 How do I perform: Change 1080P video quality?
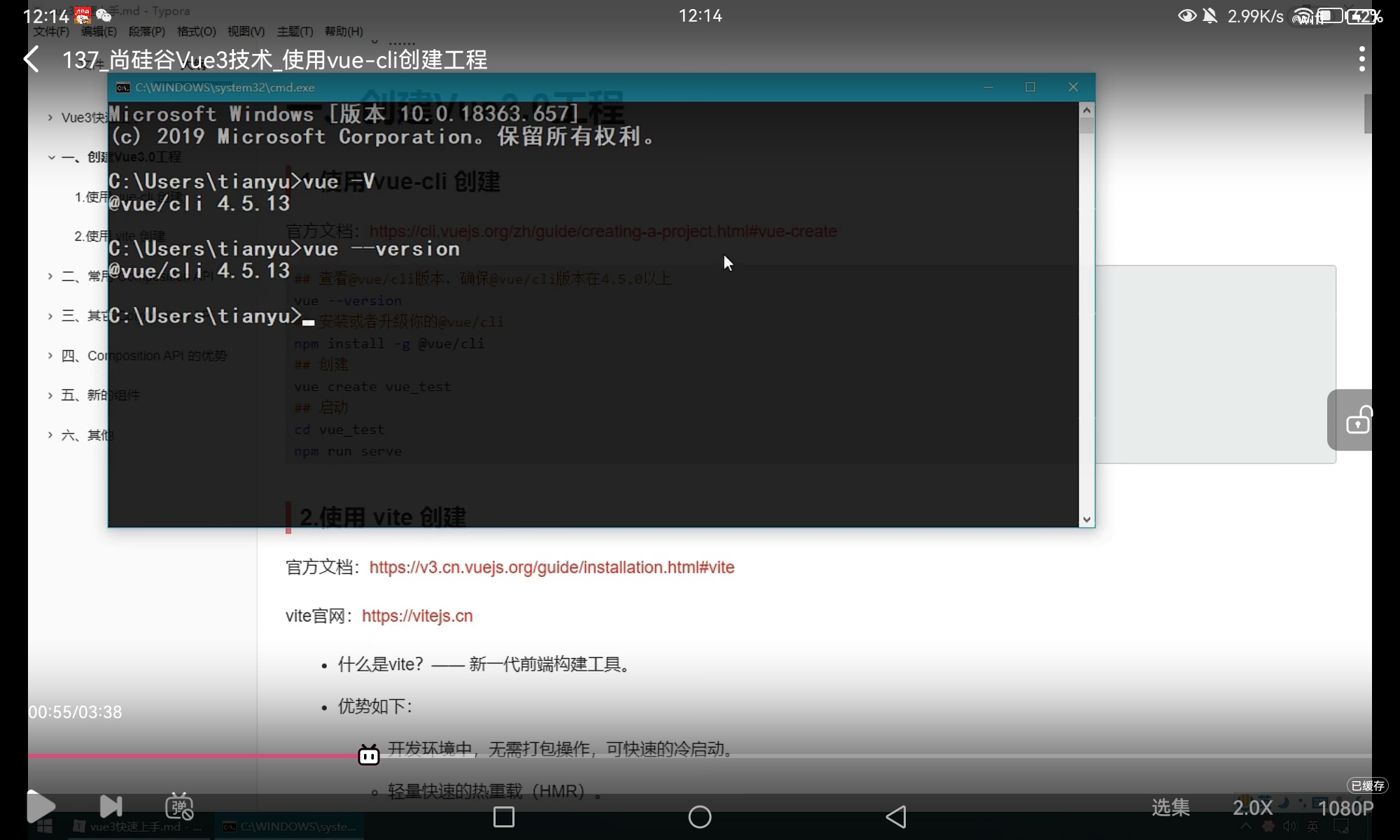(x=1345, y=808)
